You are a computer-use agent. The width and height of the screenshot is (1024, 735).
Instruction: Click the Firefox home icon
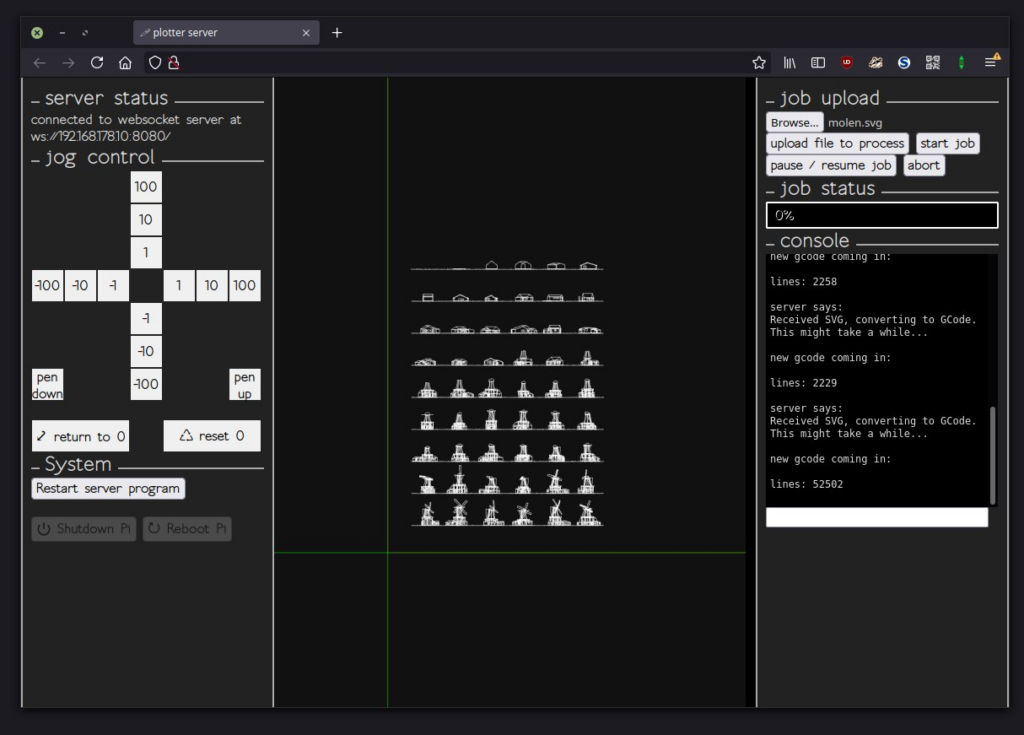[x=125, y=63]
